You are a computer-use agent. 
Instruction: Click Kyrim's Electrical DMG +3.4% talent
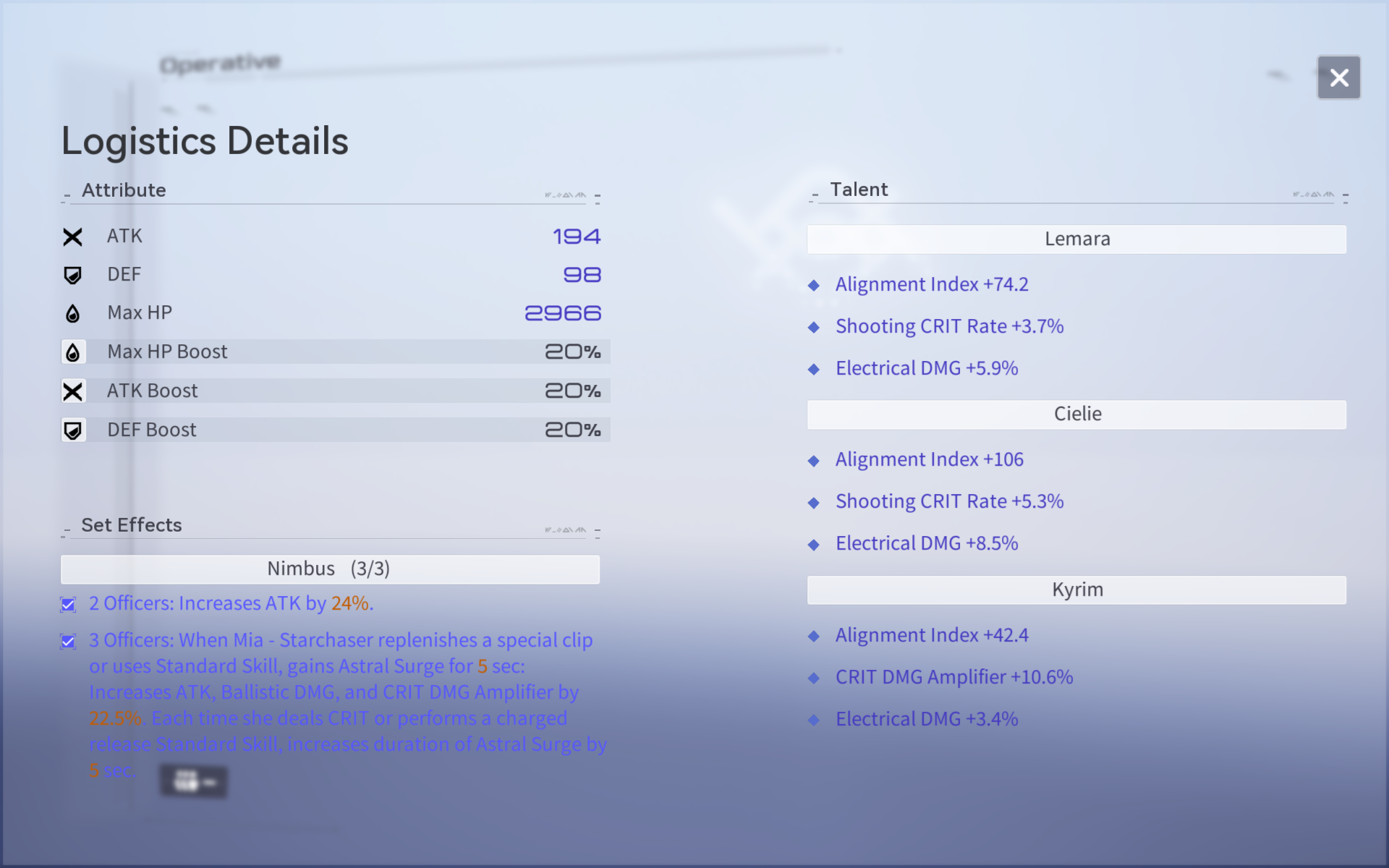pyautogui.click(x=926, y=719)
